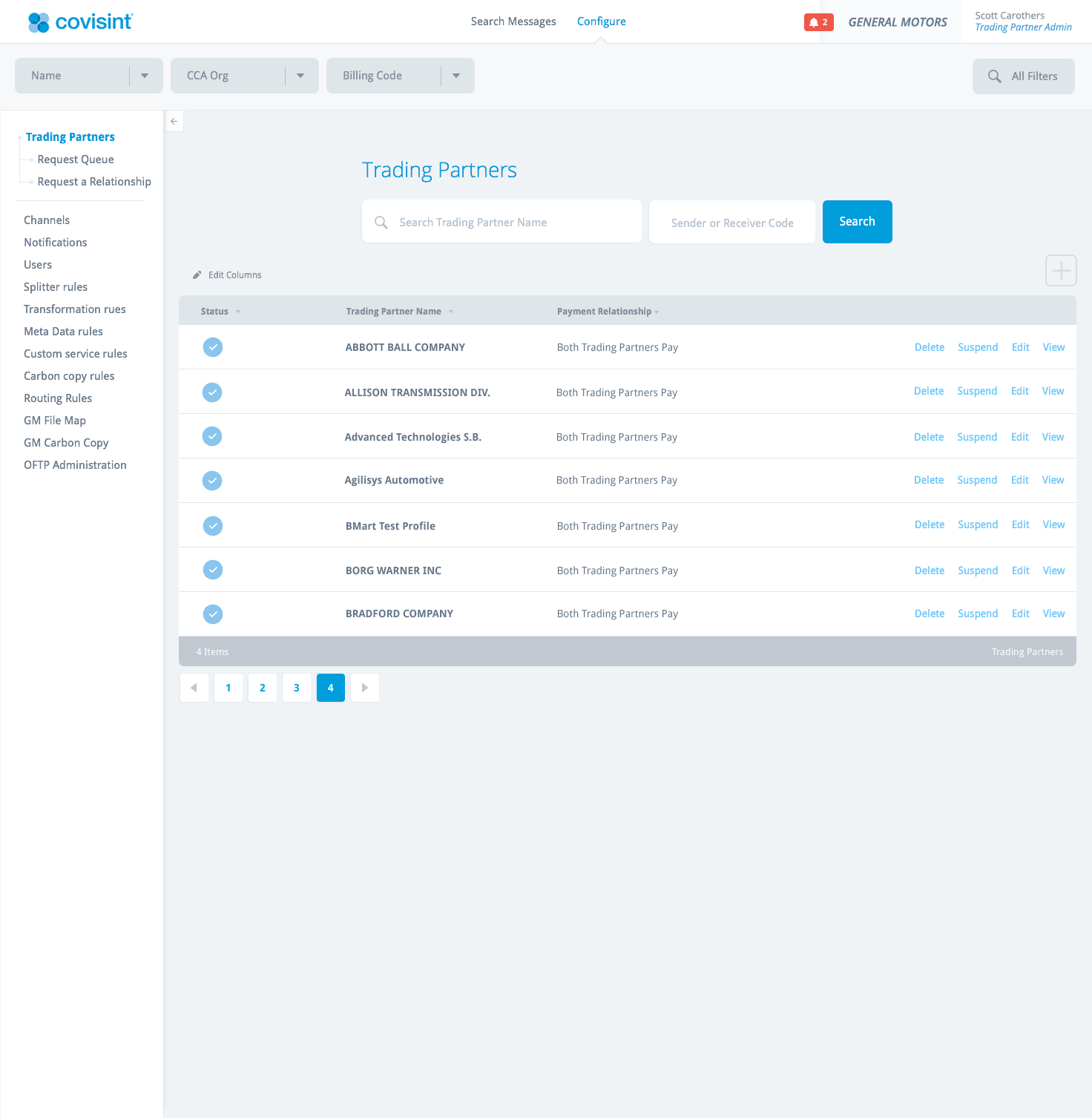Click the Agilisys Automotive name
1092x1118 pixels.
[394, 480]
